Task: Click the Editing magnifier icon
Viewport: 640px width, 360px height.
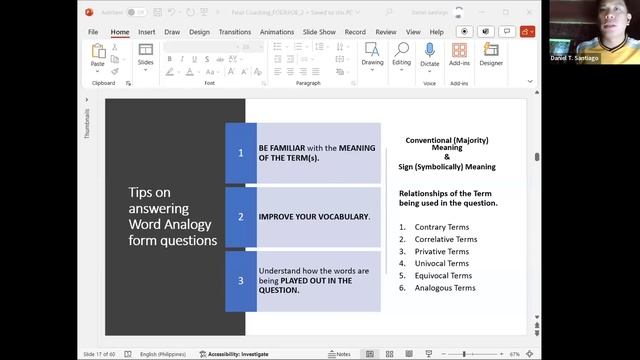Action: click(x=402, y=50)
